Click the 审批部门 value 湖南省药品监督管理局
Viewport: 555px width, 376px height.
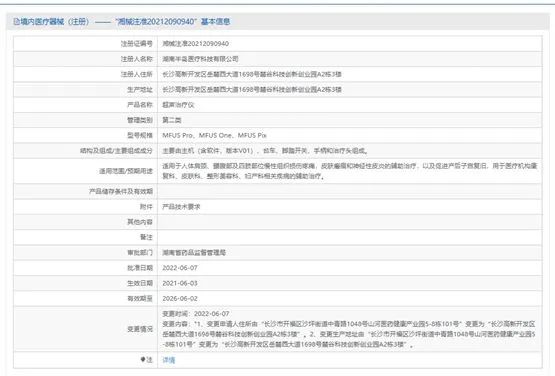coord(194,252)
